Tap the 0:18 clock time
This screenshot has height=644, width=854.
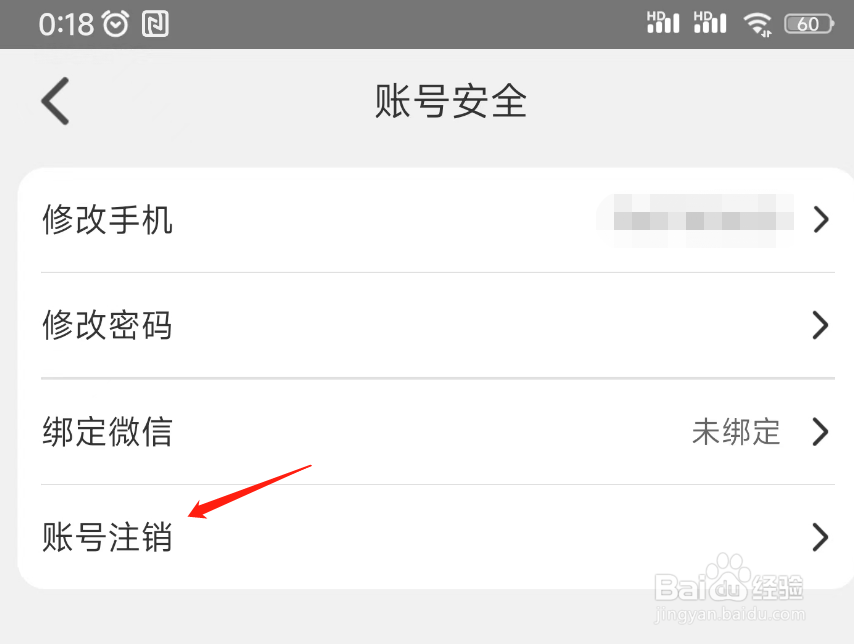pyautogui.click(x=66, y=25)
